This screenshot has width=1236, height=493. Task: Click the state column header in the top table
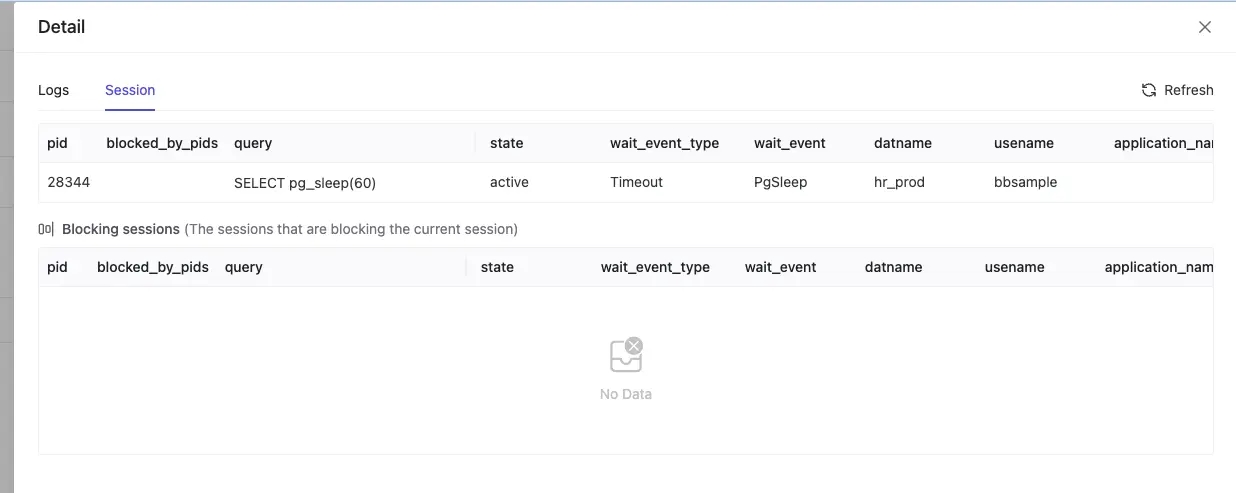(507, 143)
